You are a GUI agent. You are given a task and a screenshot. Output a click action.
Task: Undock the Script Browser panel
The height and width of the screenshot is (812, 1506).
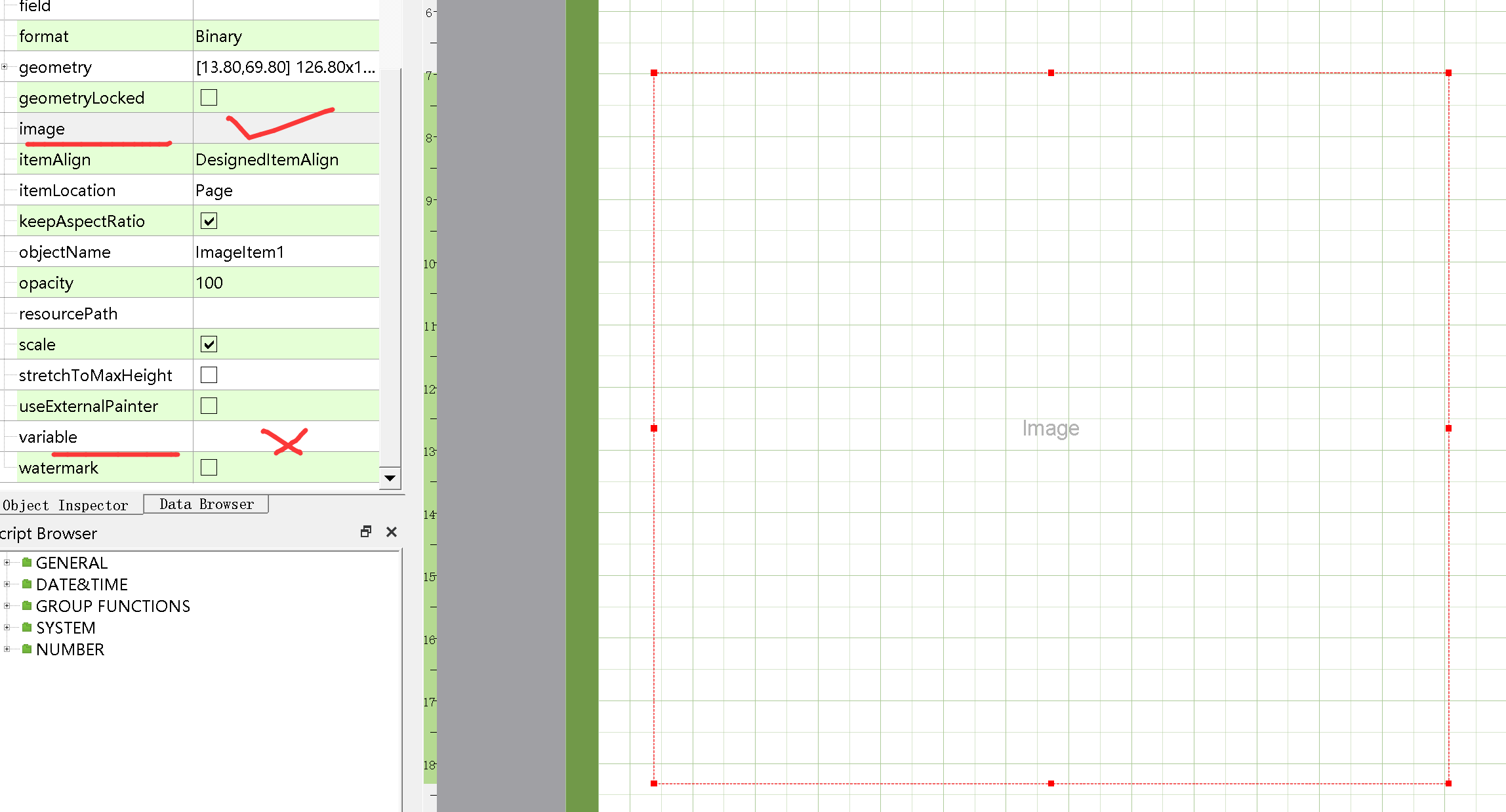pyautogui.click(x=365, y=532)
